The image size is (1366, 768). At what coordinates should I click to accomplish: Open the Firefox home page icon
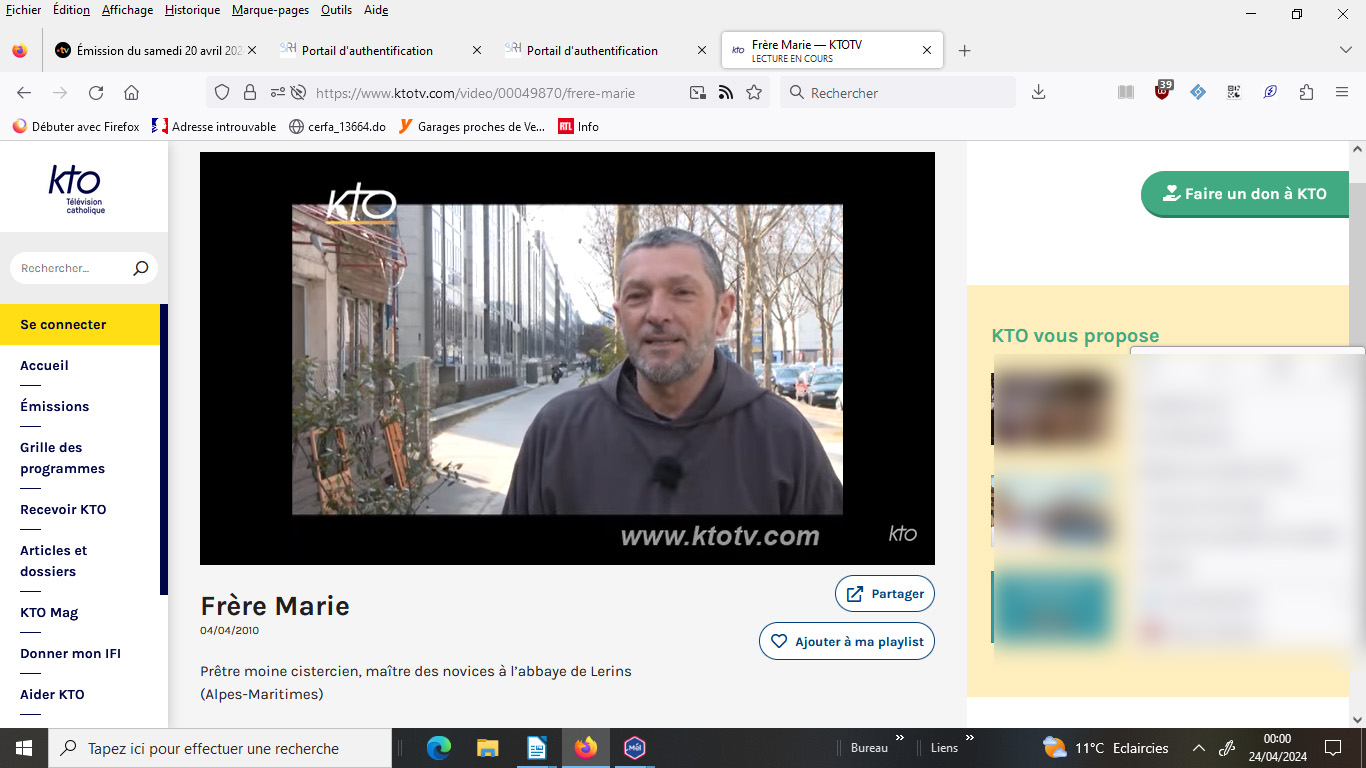click(x=131, y=92)
